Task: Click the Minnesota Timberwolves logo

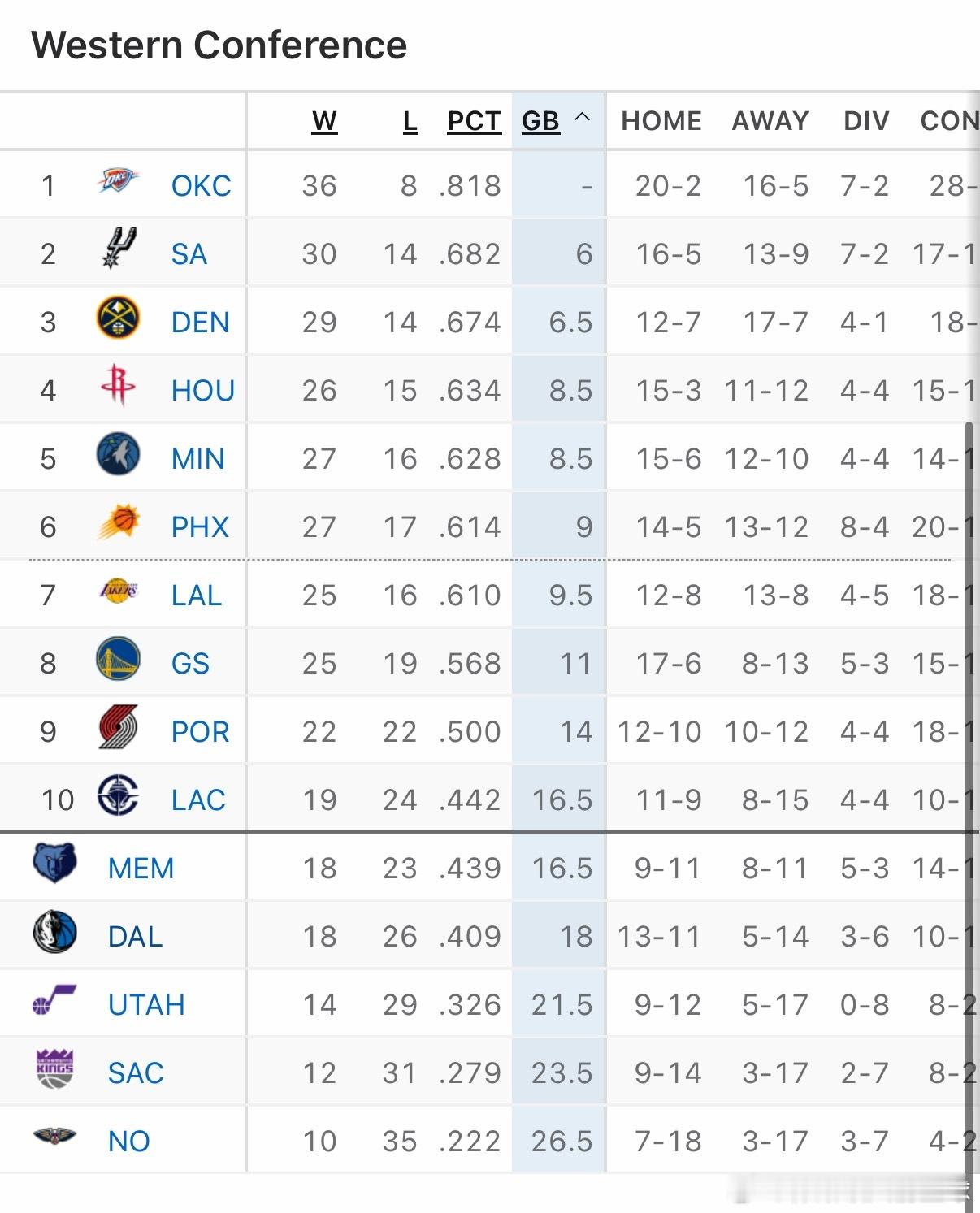Action: 118,454
